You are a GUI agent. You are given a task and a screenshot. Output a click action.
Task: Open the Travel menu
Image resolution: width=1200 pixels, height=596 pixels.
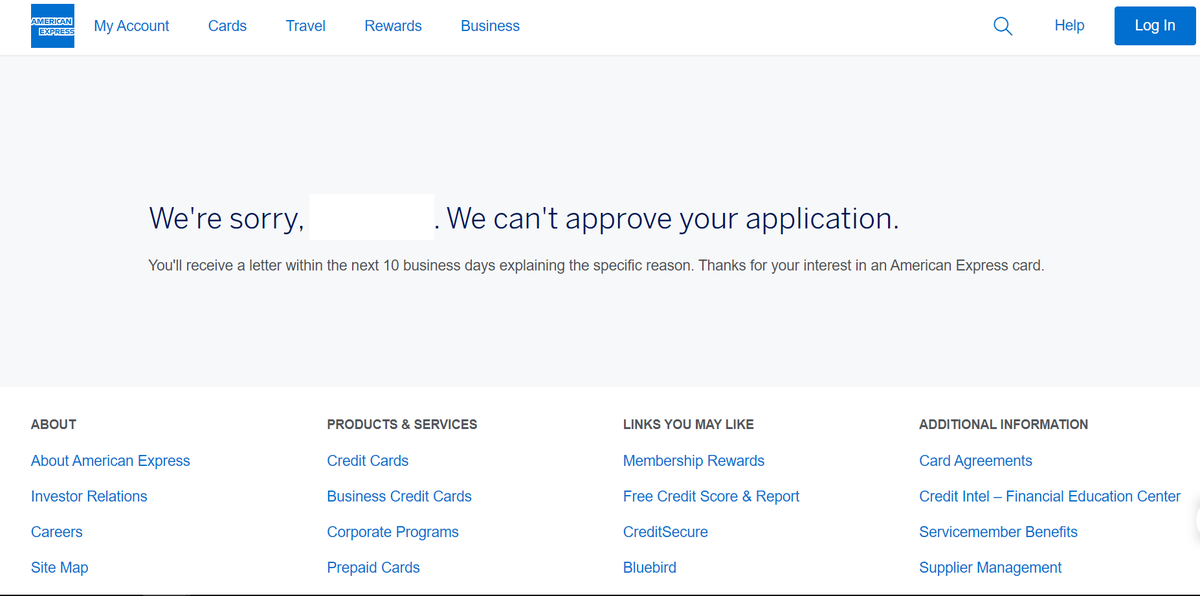point(306,26)
